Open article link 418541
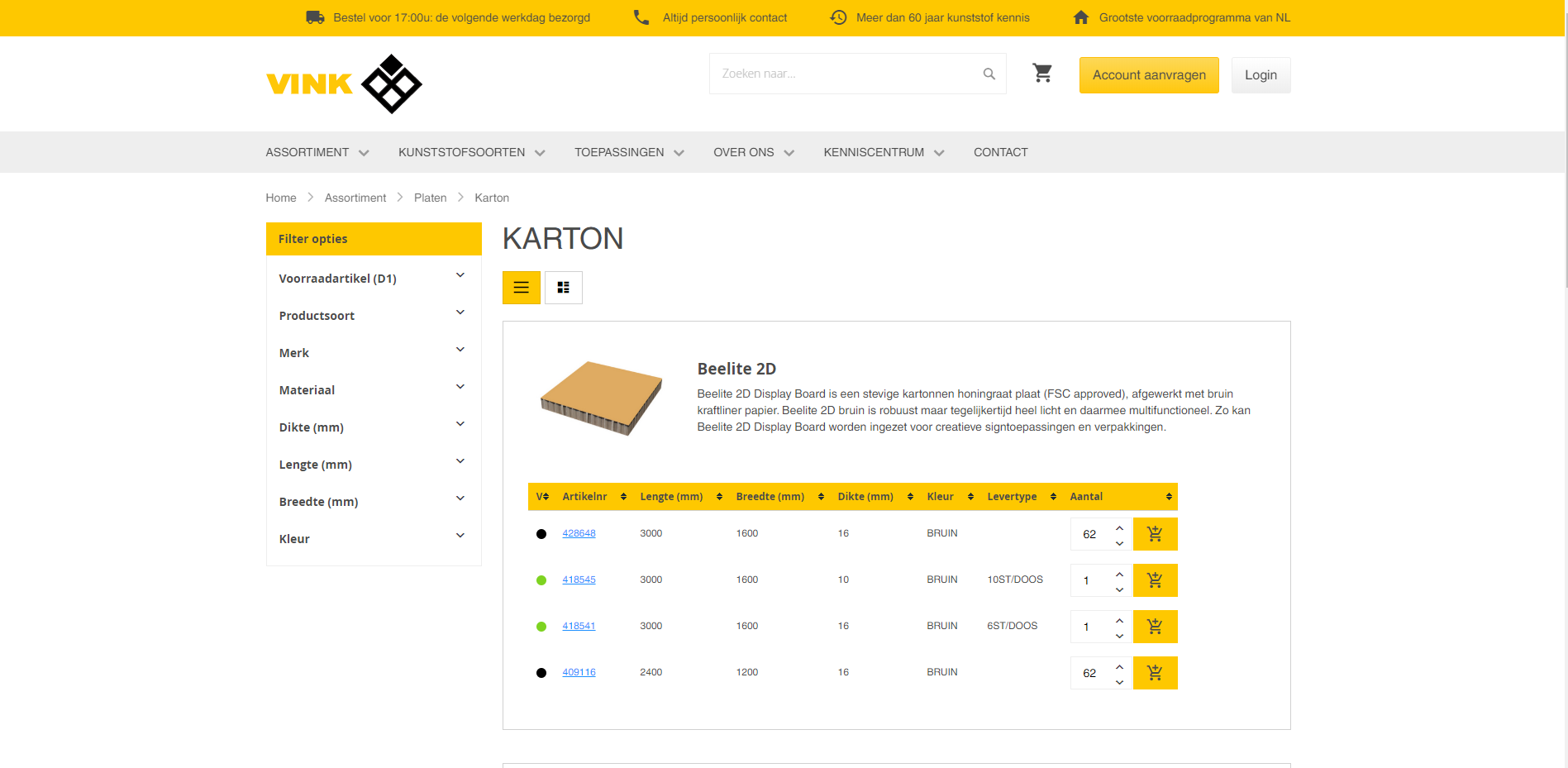 coord(579,626)
